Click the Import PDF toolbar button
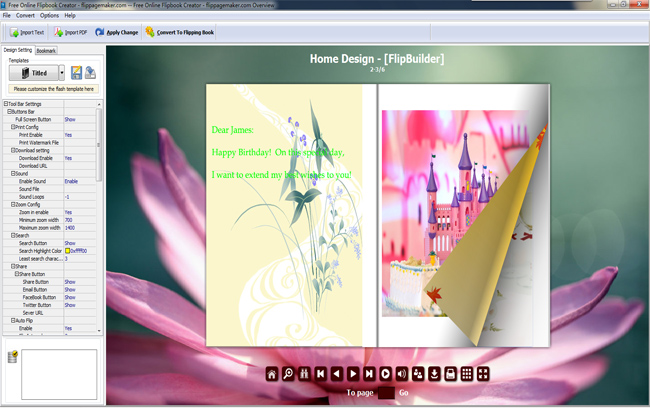The image size is (650, 408). coord(71,32)
